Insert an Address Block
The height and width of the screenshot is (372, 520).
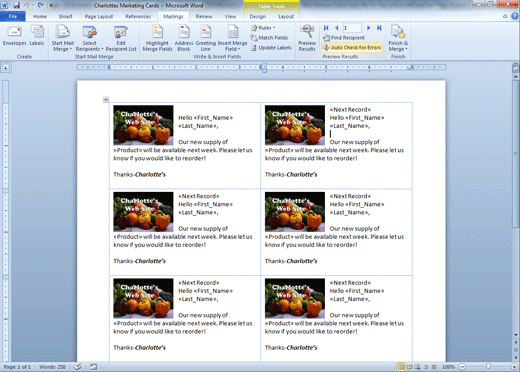click(x=184, y=39)
